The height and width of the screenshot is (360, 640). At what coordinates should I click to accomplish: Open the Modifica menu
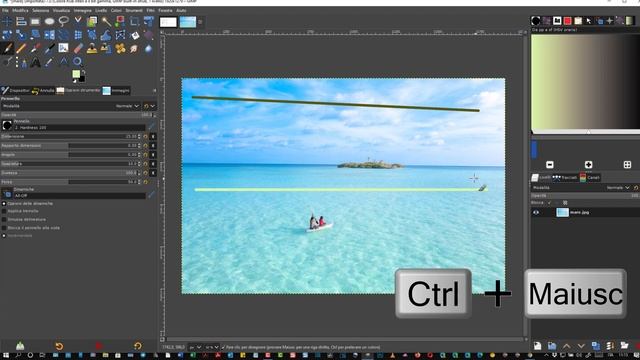tap(20, 10)
